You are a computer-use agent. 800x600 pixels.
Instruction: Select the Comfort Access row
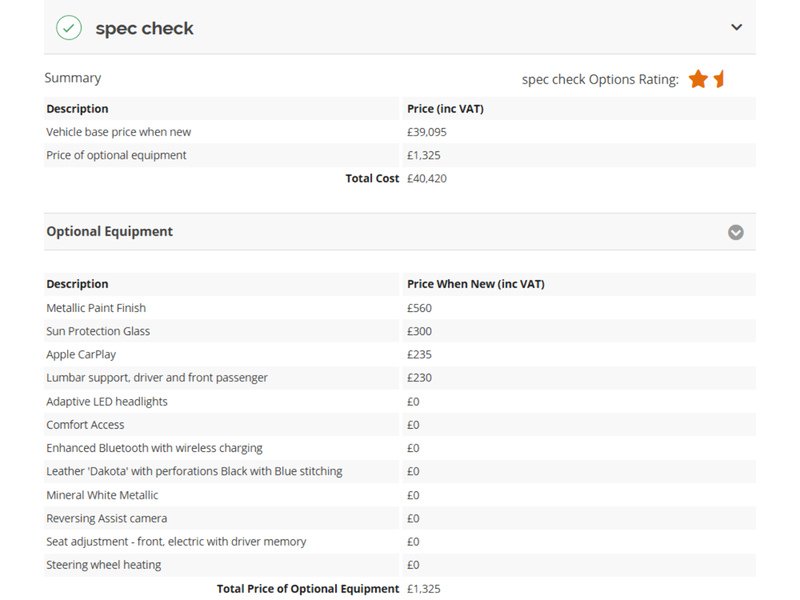85,425
